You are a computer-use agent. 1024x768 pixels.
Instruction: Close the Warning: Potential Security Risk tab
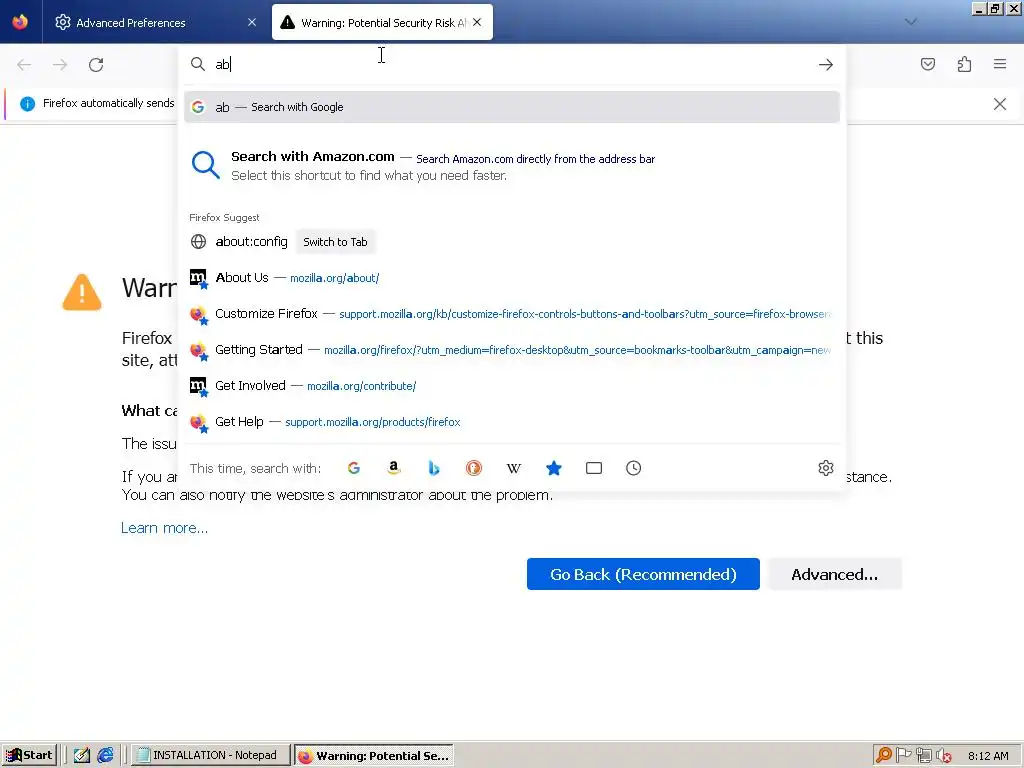(477, 22)
